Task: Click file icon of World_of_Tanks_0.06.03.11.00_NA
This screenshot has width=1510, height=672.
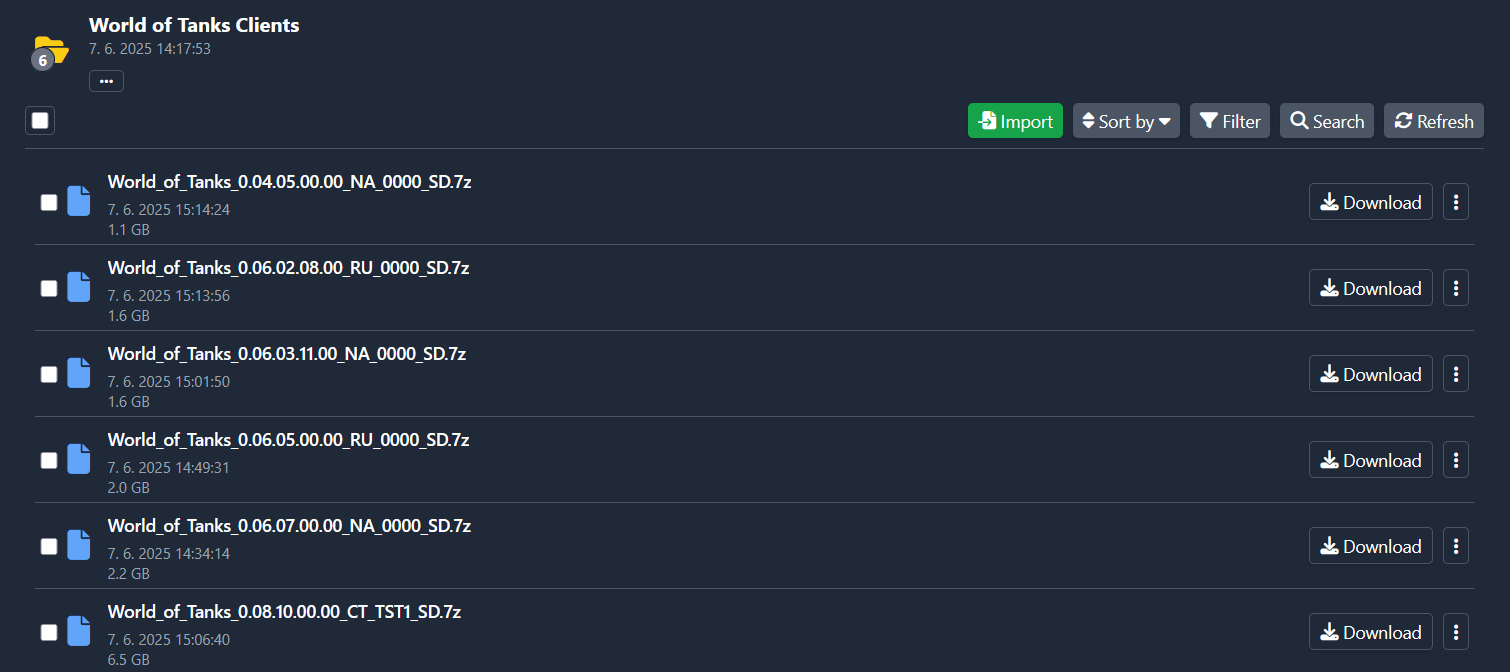Action: pyautogui.click(x=79, y=373)
